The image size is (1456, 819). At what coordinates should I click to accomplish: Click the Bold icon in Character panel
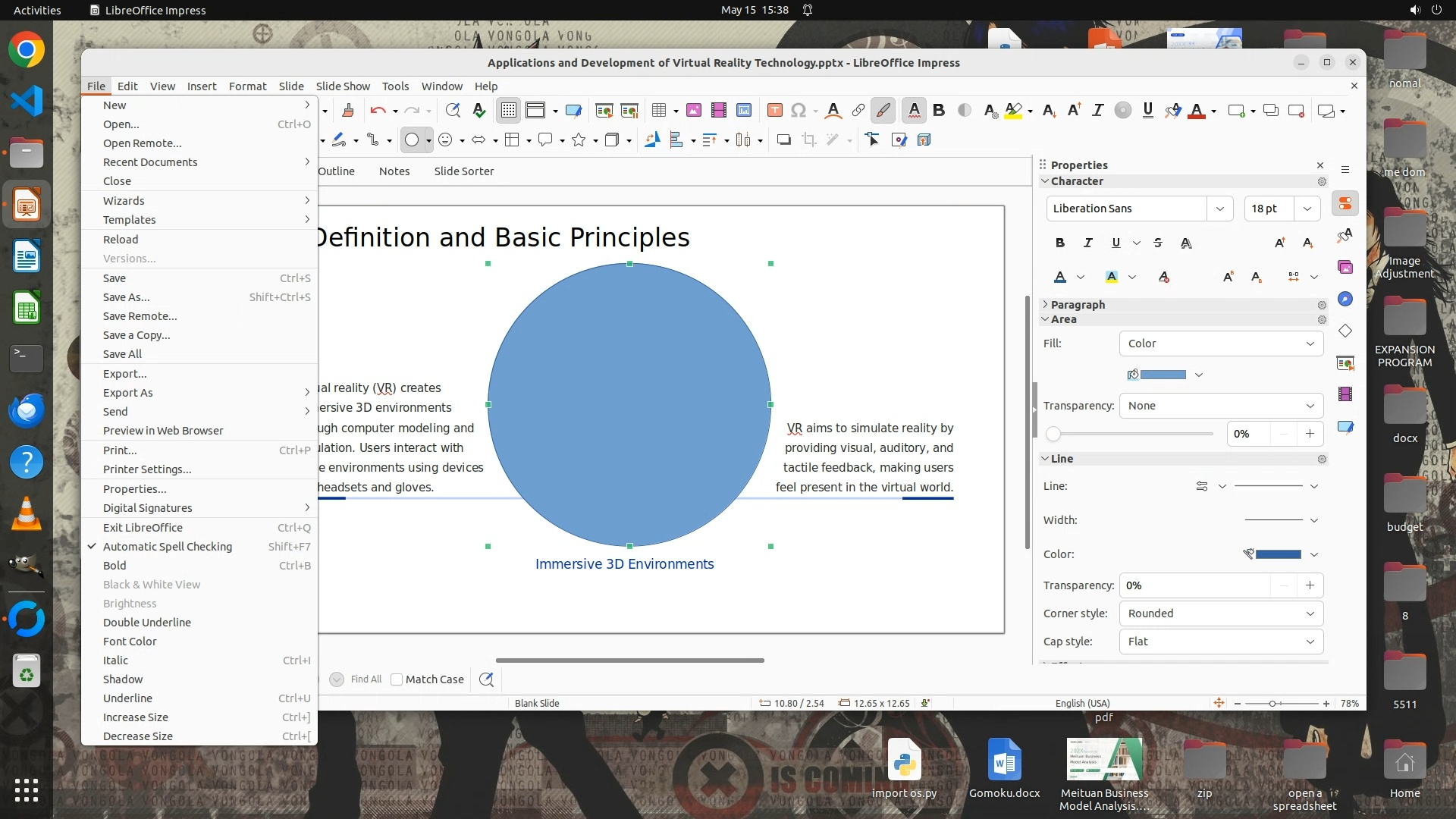tap(1059, 243)
